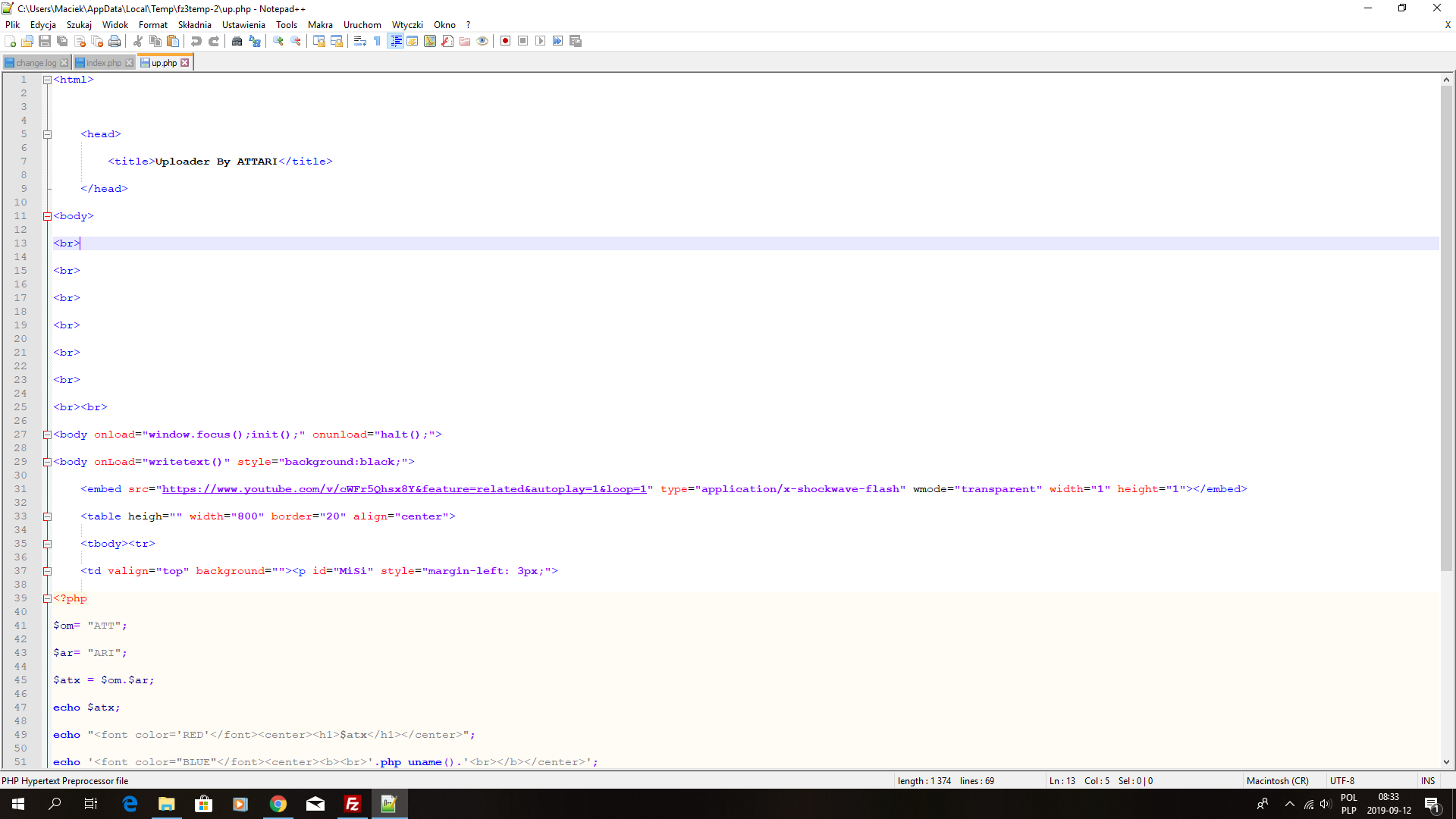Open FileZilla from the taskbar

click(x=353, y=804)
